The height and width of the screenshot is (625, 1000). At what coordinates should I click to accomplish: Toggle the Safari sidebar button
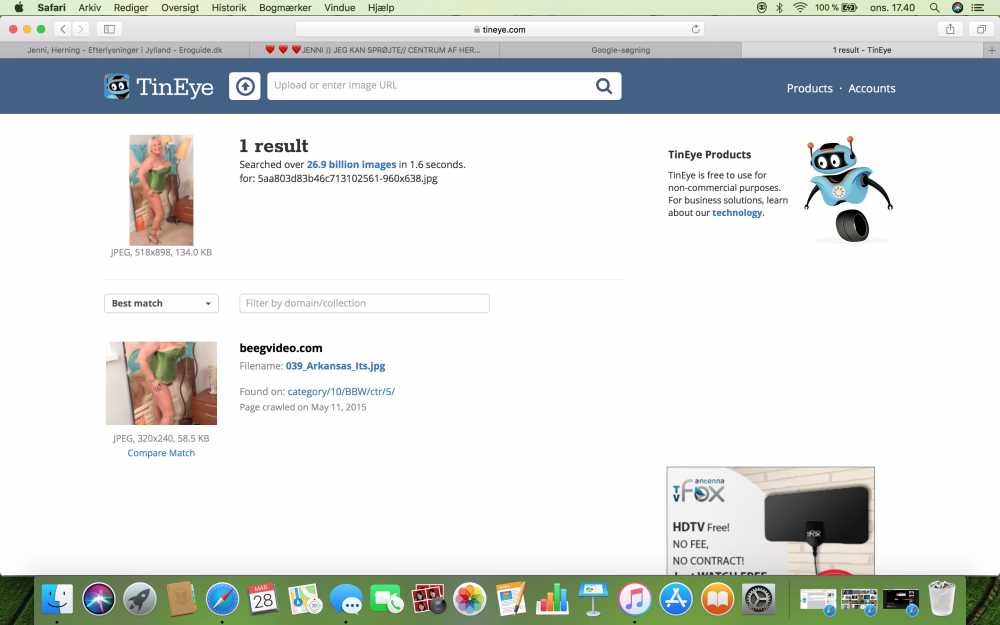tap(109, 29)
